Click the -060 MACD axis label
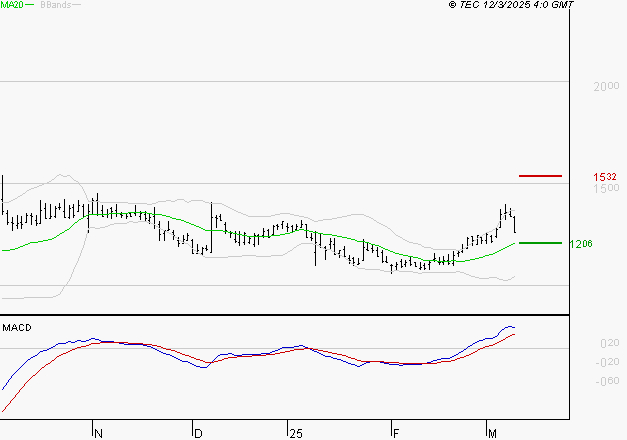 click(607, 381)
